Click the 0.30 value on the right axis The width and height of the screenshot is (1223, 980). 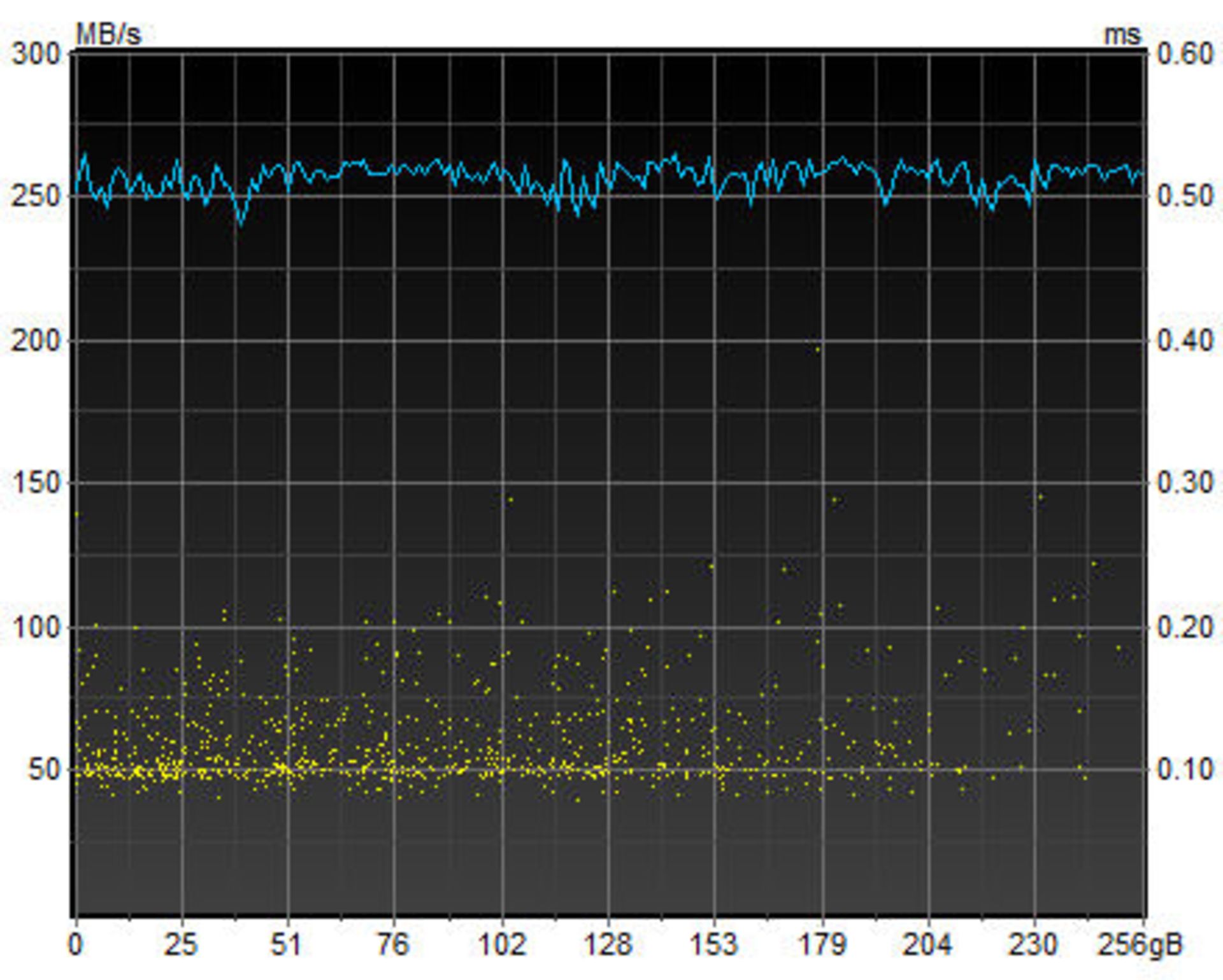coord(1185,482)
